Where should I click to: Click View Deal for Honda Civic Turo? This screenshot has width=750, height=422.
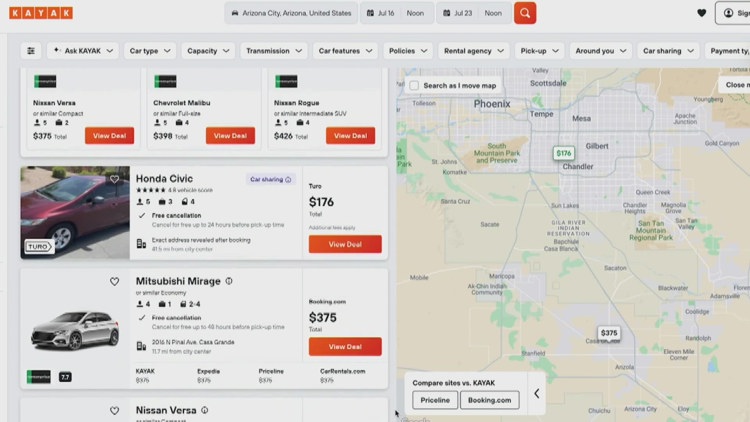point(345,244)
